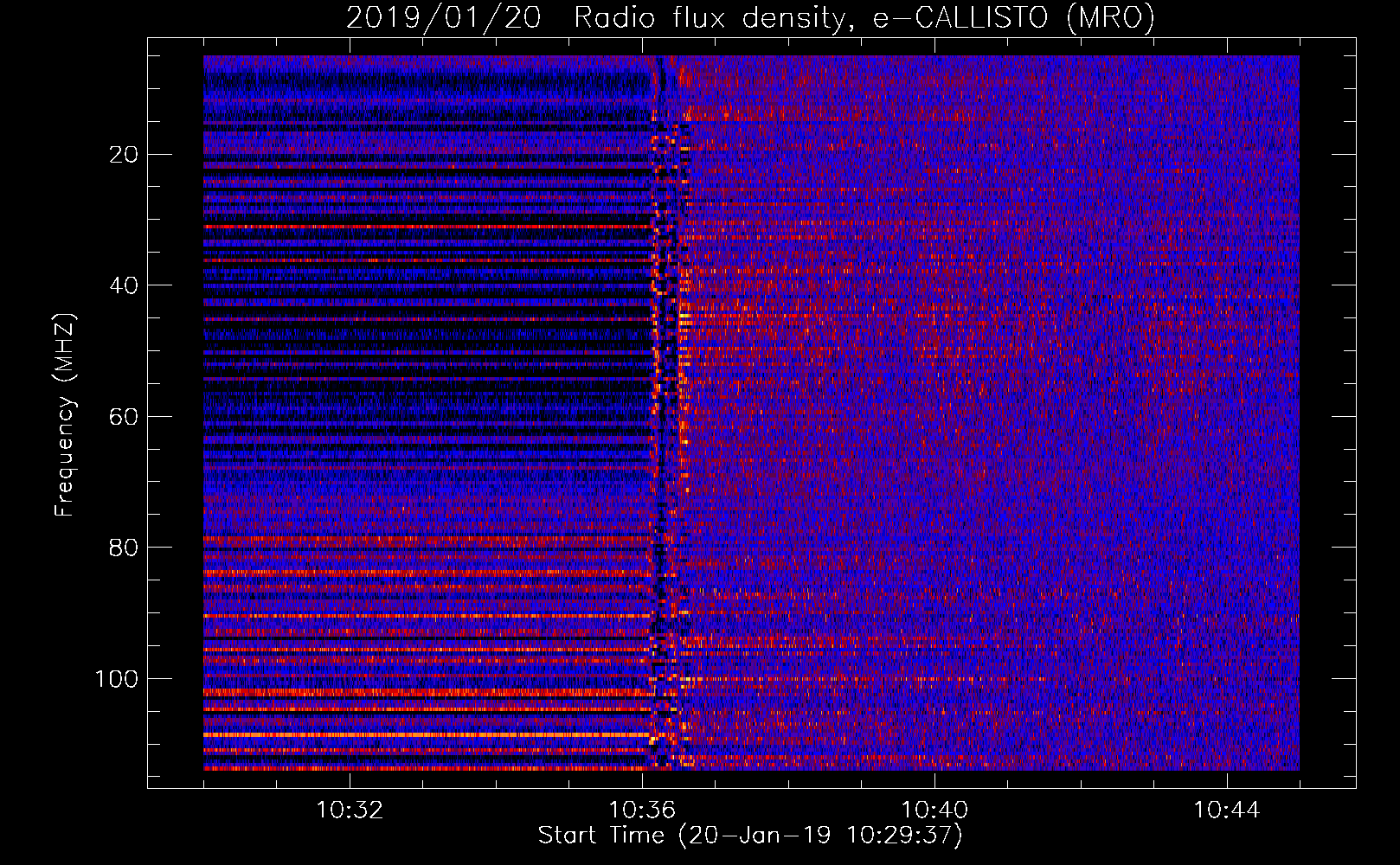Viewport: 1400px width, 865px height.
Task: Click the 40 MHz frequency tick label
Action: pos(124,285)
